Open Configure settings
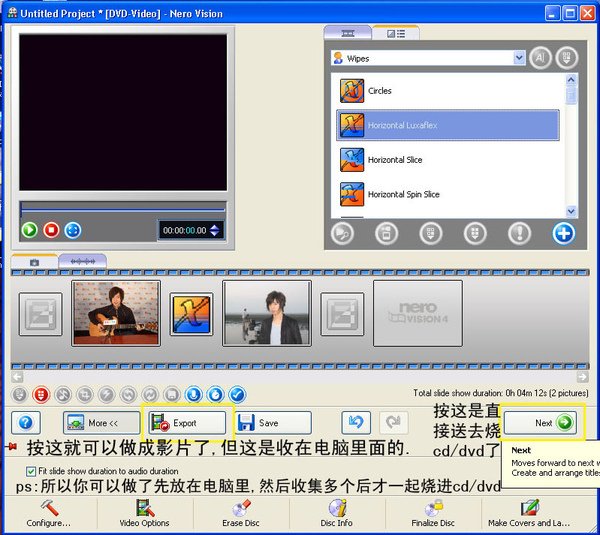The width and height of the screenshot is (600, 535). pyautogui.click(x=49, y=512)
